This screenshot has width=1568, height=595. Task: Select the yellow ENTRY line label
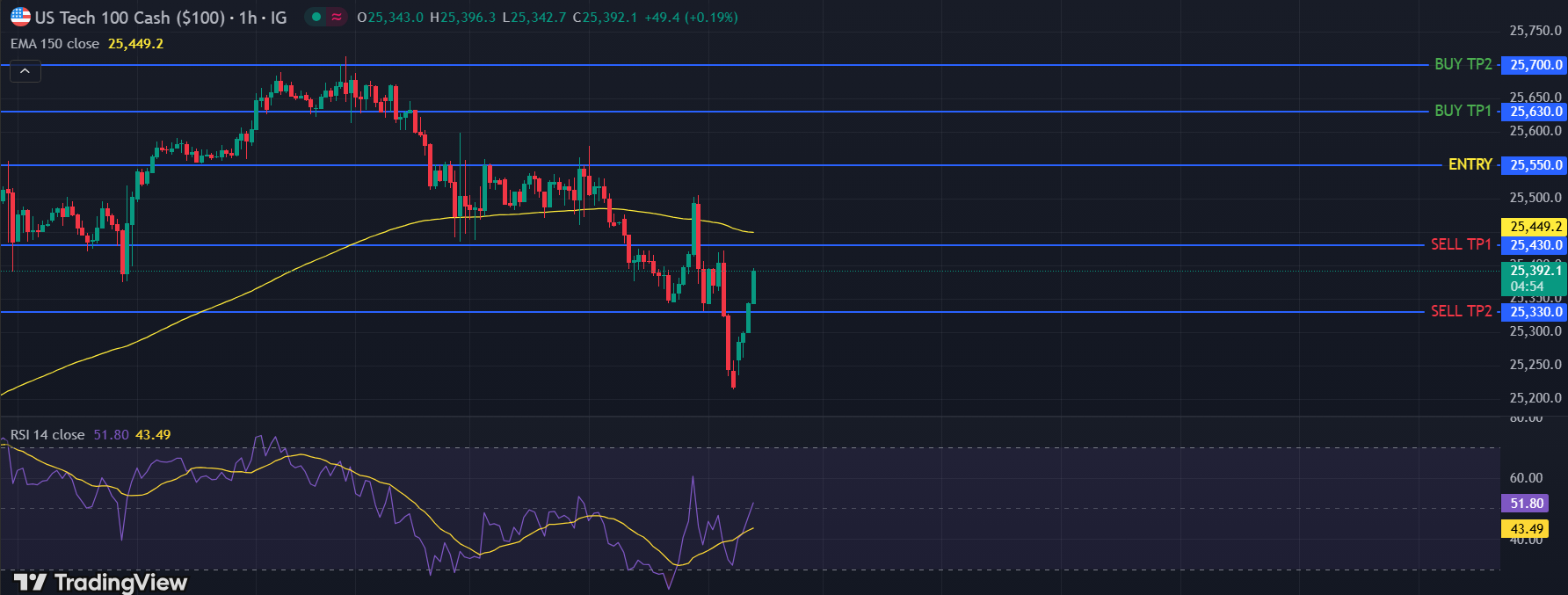pos(1470,164)
